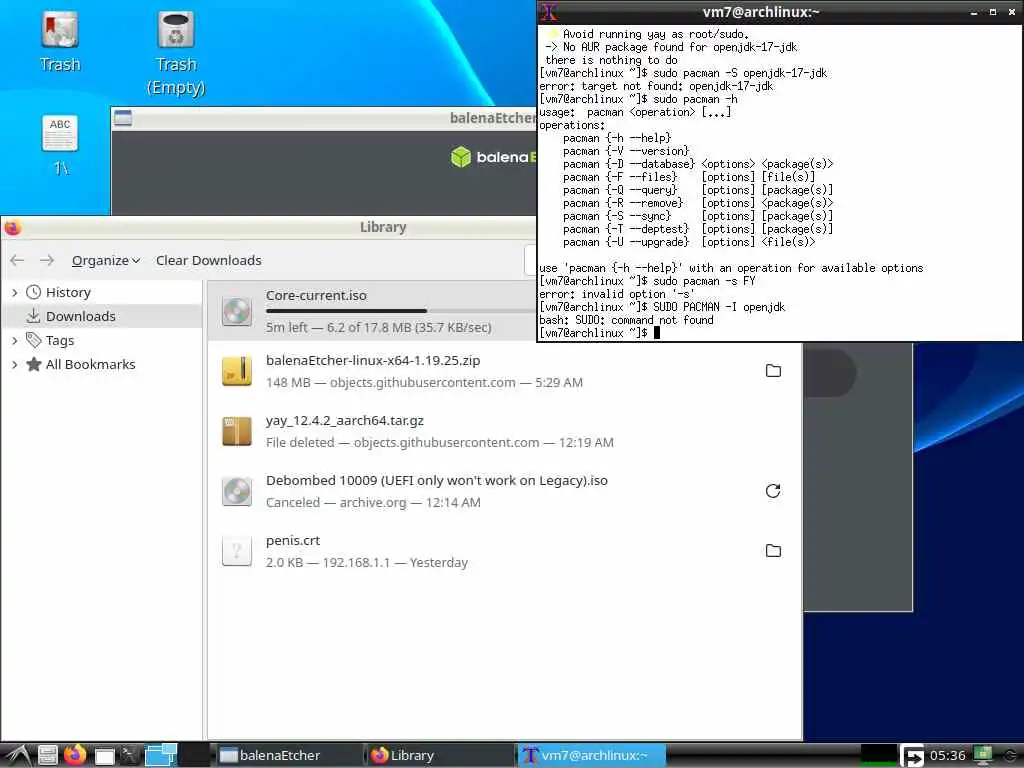Open the ABC text file desktop icon
This screenshot has height=768, width=1024.
tap(59, 133)
